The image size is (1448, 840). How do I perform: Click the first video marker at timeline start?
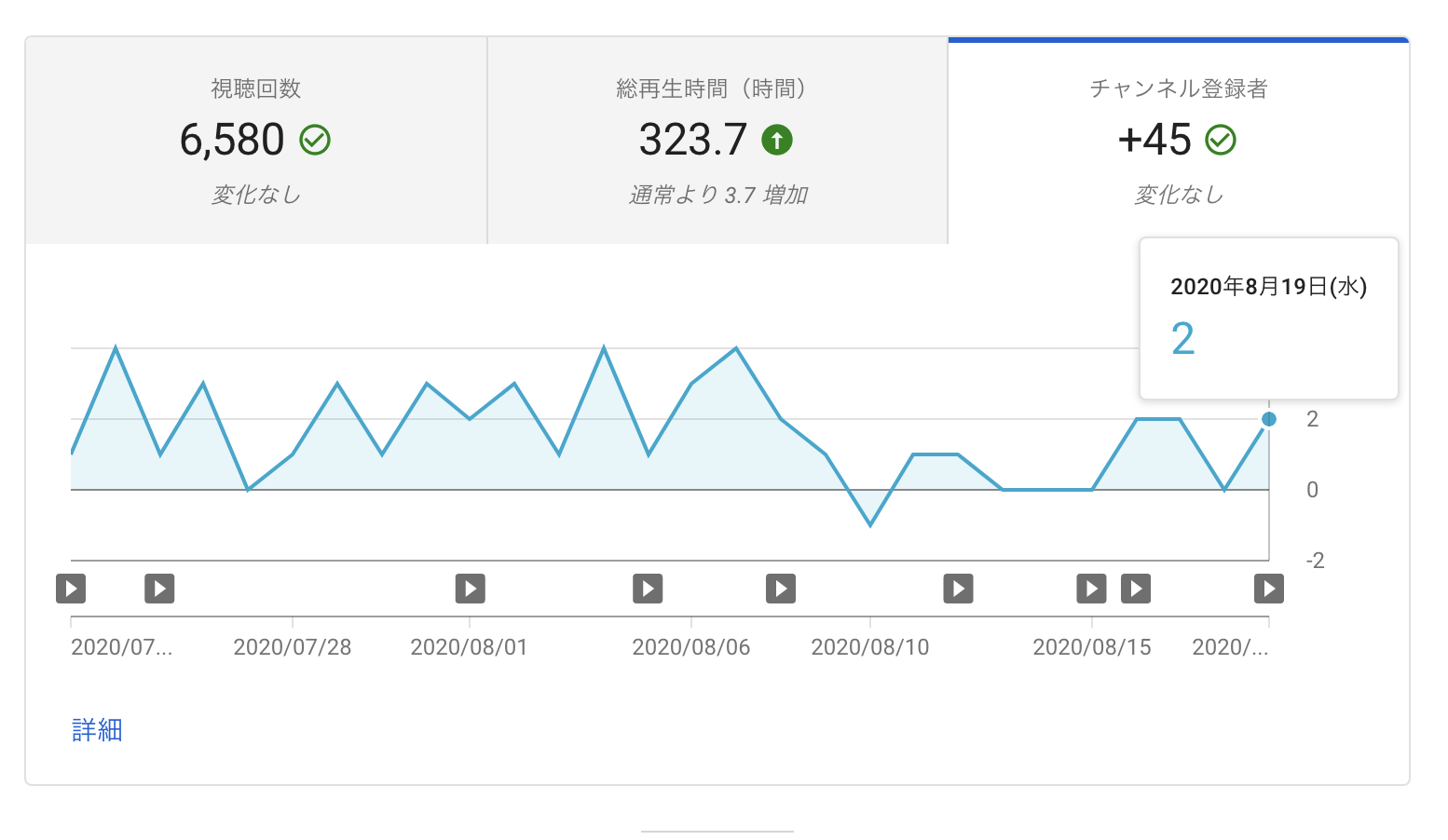click(x=71, y=589)
